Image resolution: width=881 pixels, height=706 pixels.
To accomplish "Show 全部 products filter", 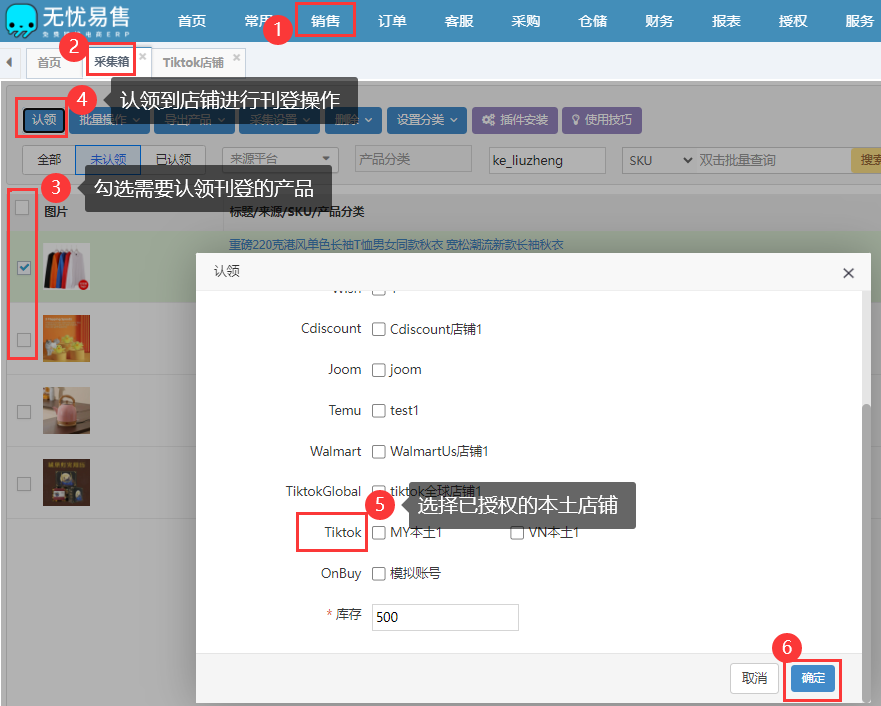I will 49,160.
